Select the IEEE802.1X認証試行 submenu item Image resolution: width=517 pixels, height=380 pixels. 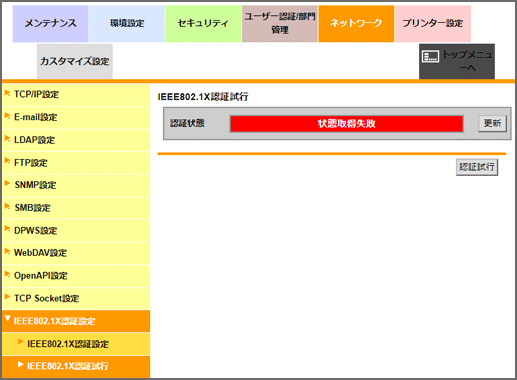pyautogui.click(x=76, y=367)
